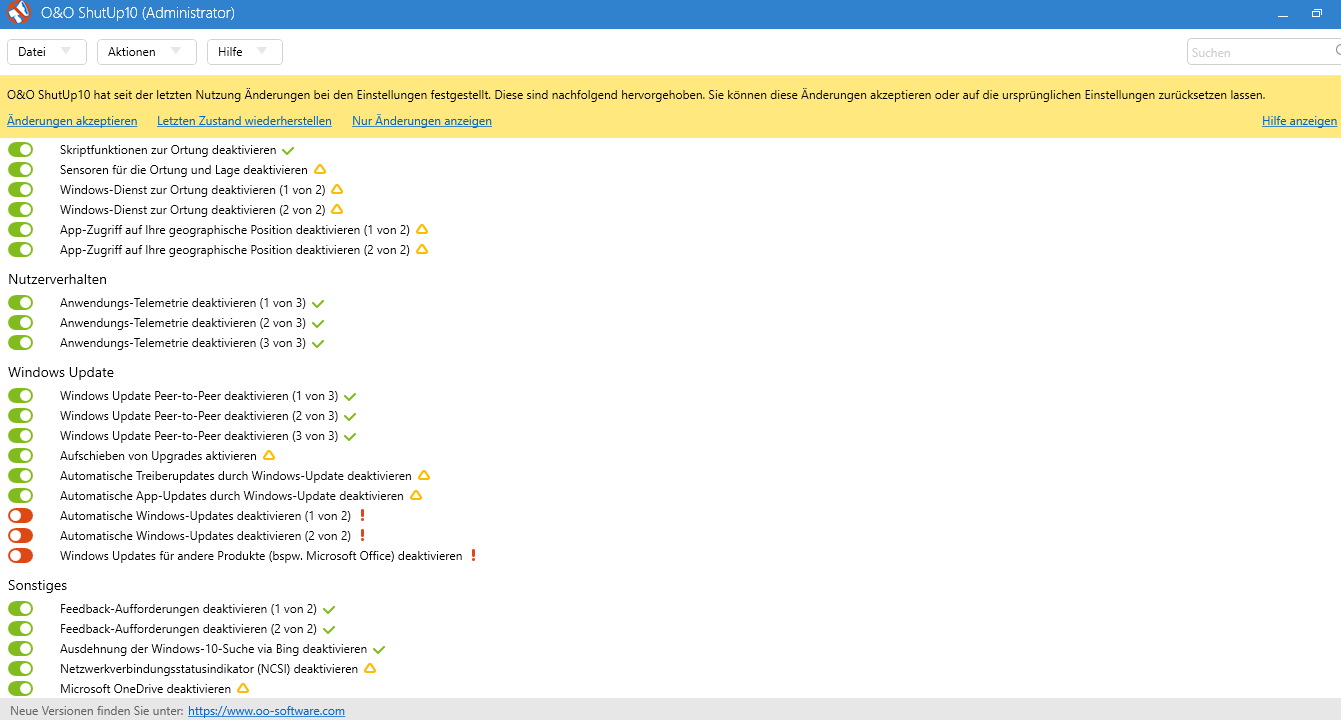This screenshot has width=1341, height=720.
Task: Click the Nutzerverhalten section heading
Action: 57,279
